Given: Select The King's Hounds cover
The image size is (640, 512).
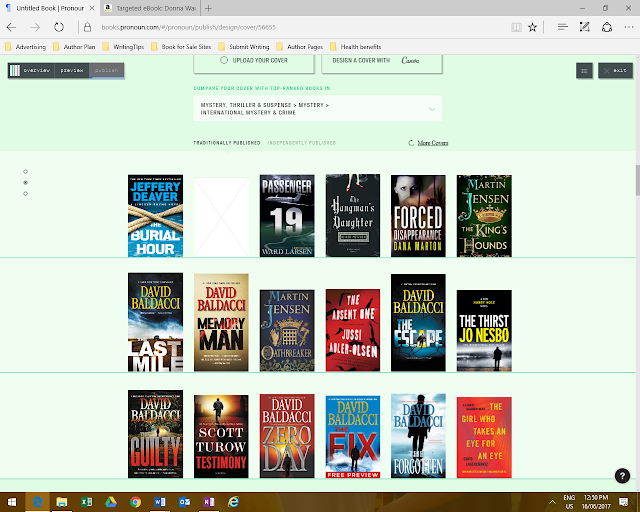Looking at the screenshot, I should [x=484, y=216].
